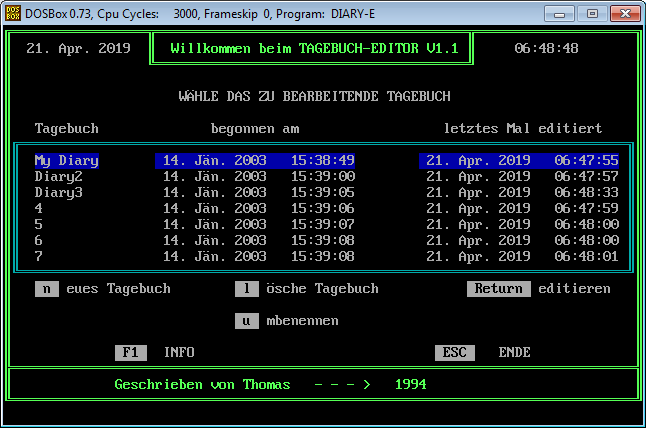Select the 'Diary2' list entry
The image size is (646, 428).
pos(59,176)
